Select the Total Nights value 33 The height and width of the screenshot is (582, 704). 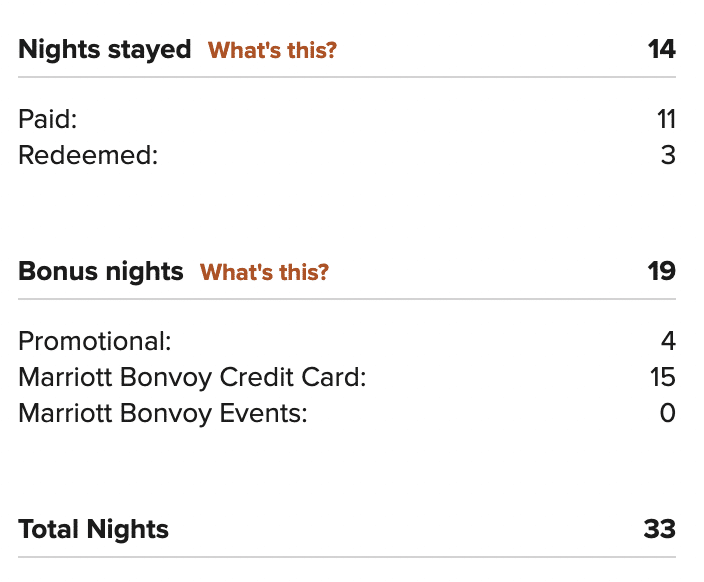coord(660,529)
